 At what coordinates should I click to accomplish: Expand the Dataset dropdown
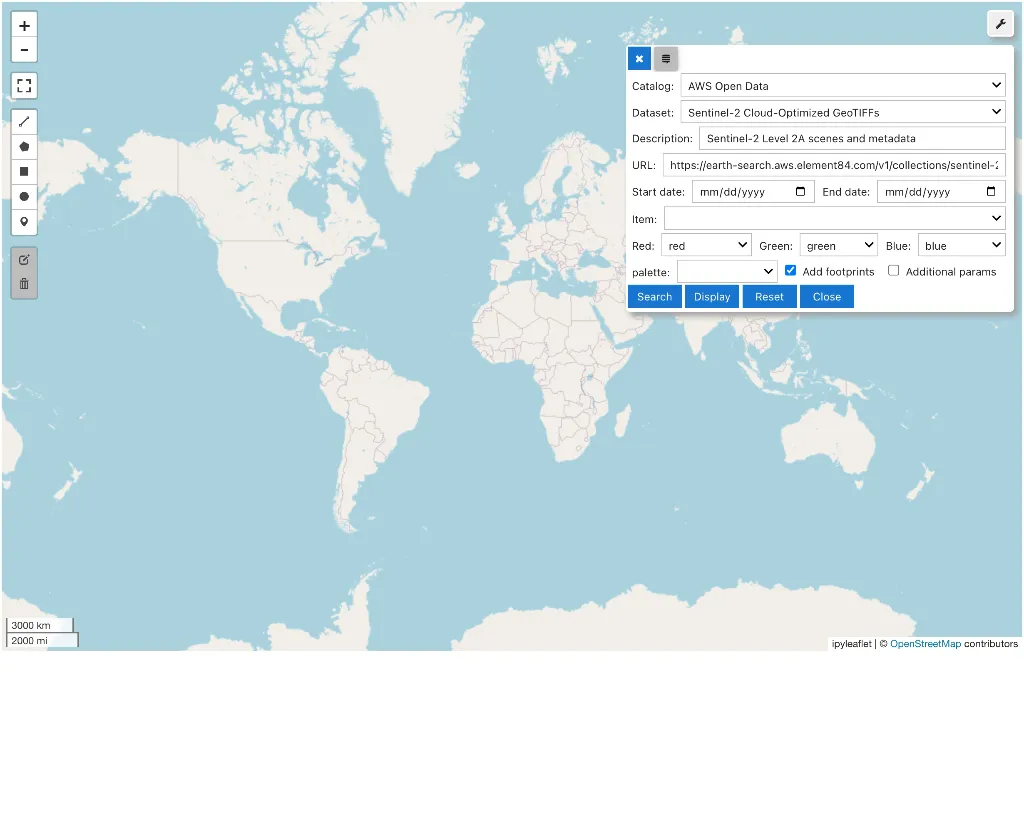[x=842, y=113]
